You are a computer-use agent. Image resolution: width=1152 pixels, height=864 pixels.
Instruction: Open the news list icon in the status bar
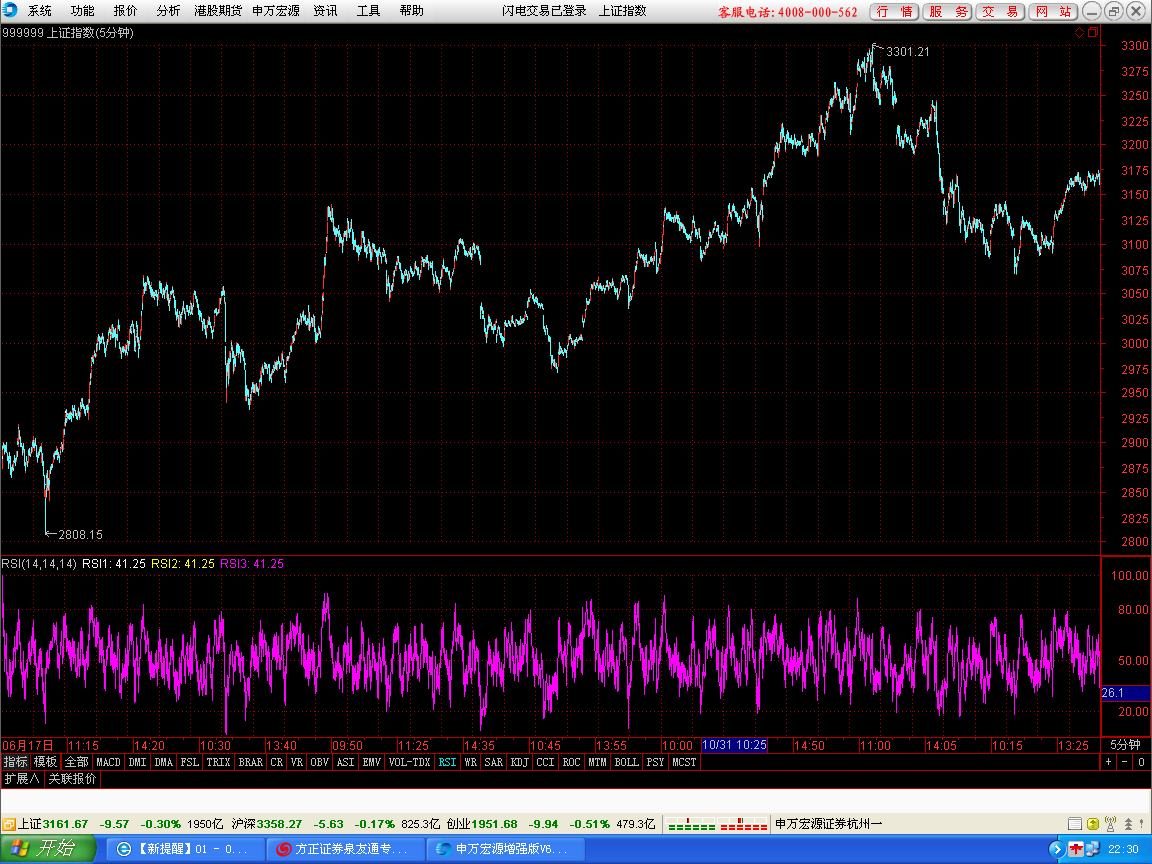pyautogui.click(x=1074, y=824)
